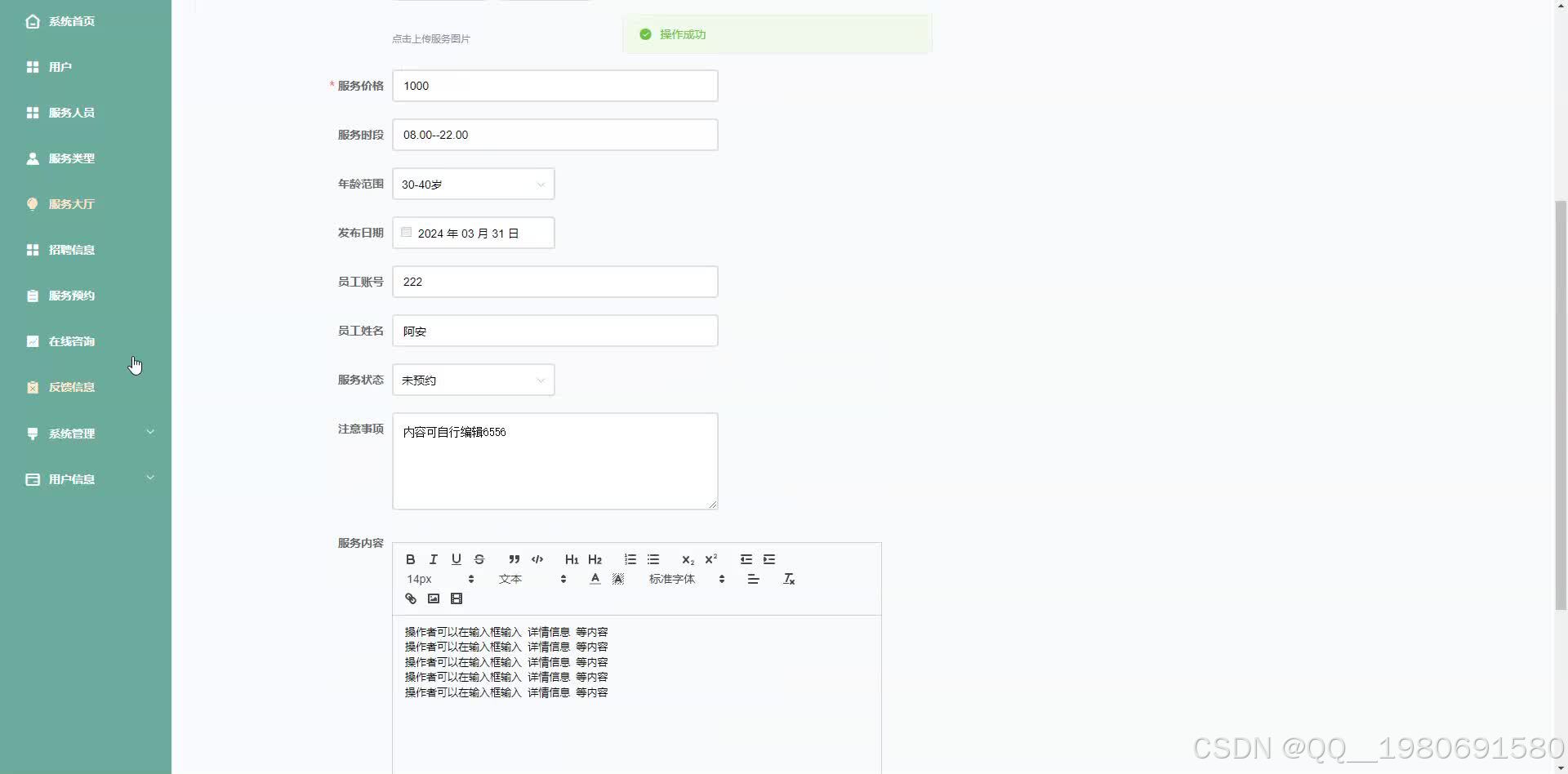Insert a code block

(x=537, y=559)
